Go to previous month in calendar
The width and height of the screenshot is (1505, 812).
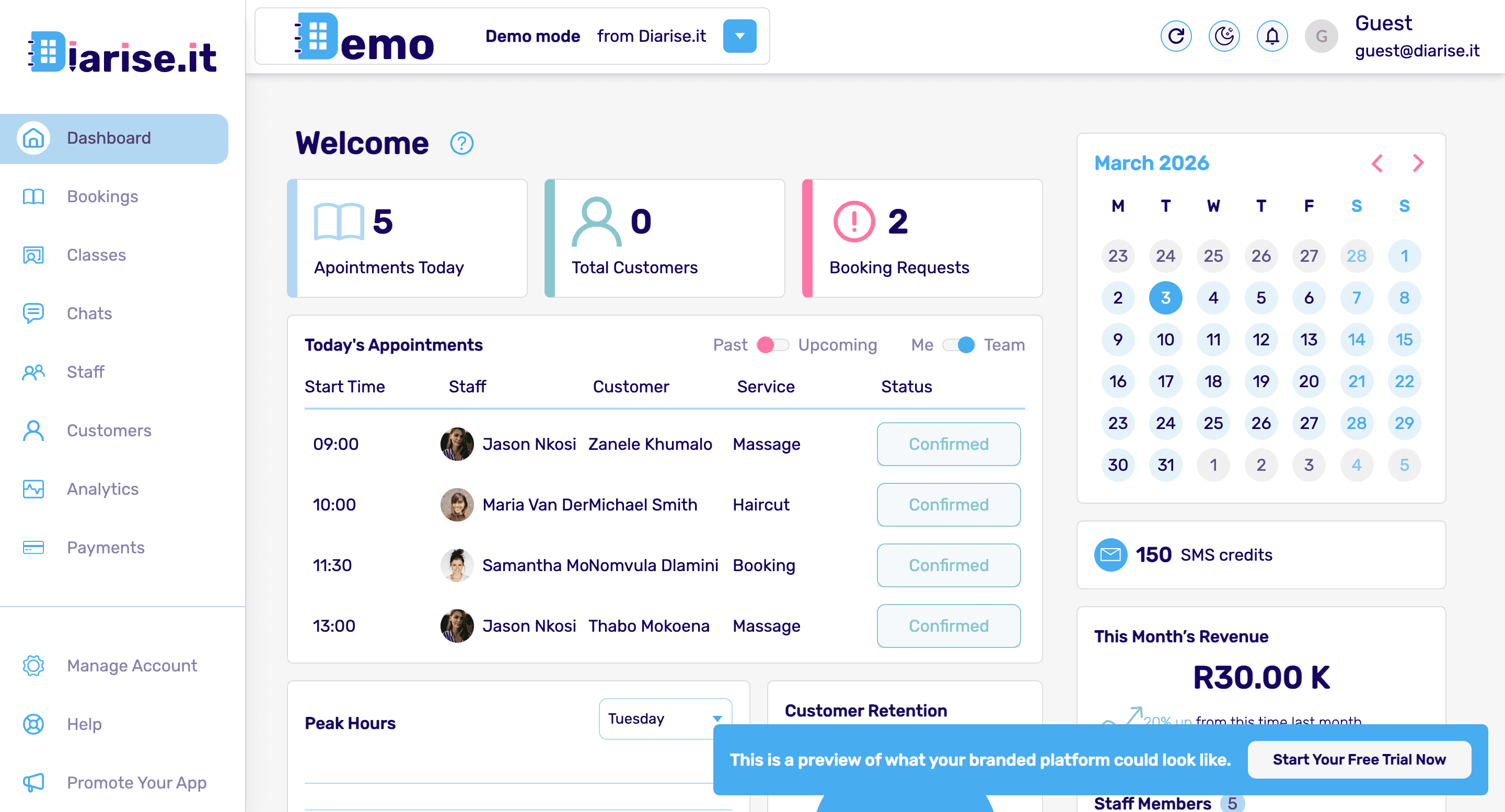pyautogui.click(x=1376, y=163)
